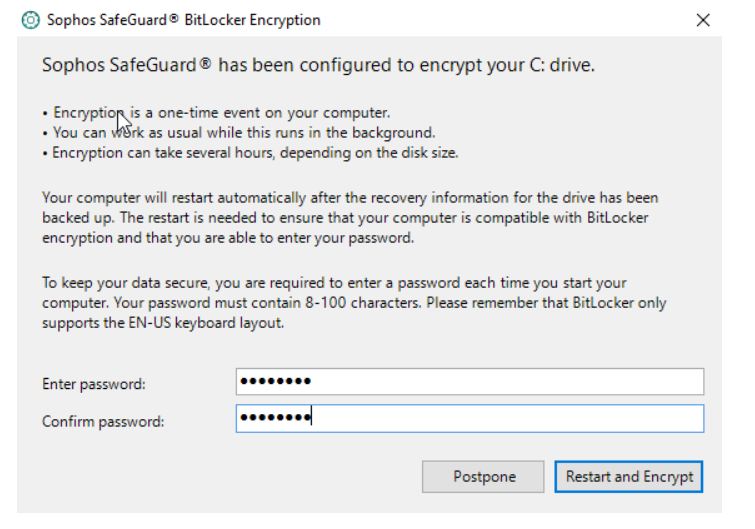Viewport: 755px width, 529px height.
Task: Click the 'Encryption can take several hours' bullet
Action: [254, 153]
